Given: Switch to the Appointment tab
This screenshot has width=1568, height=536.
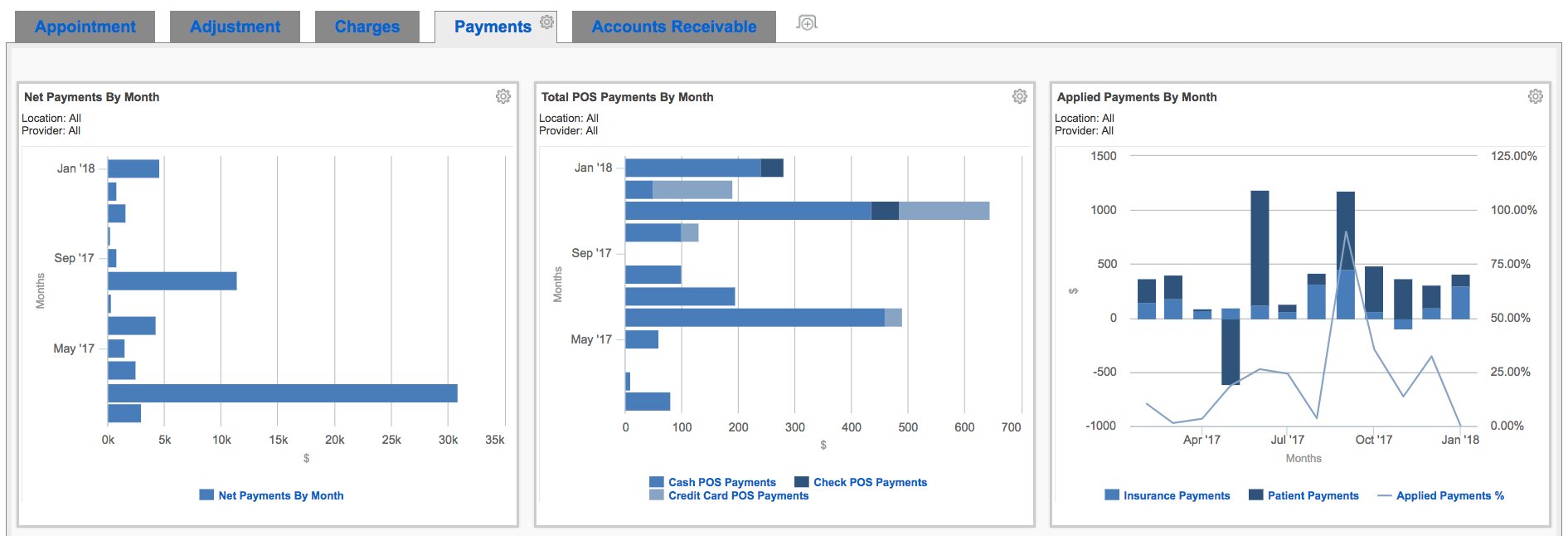Looking at the screenshot, I should (85, 27).
